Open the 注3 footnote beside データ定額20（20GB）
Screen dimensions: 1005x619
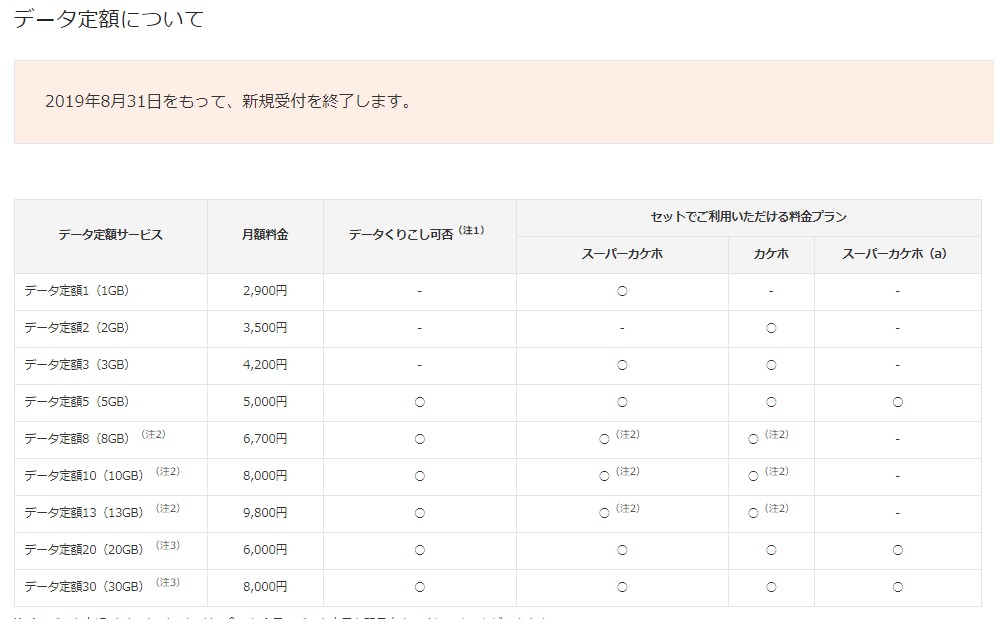click(167, 545)
